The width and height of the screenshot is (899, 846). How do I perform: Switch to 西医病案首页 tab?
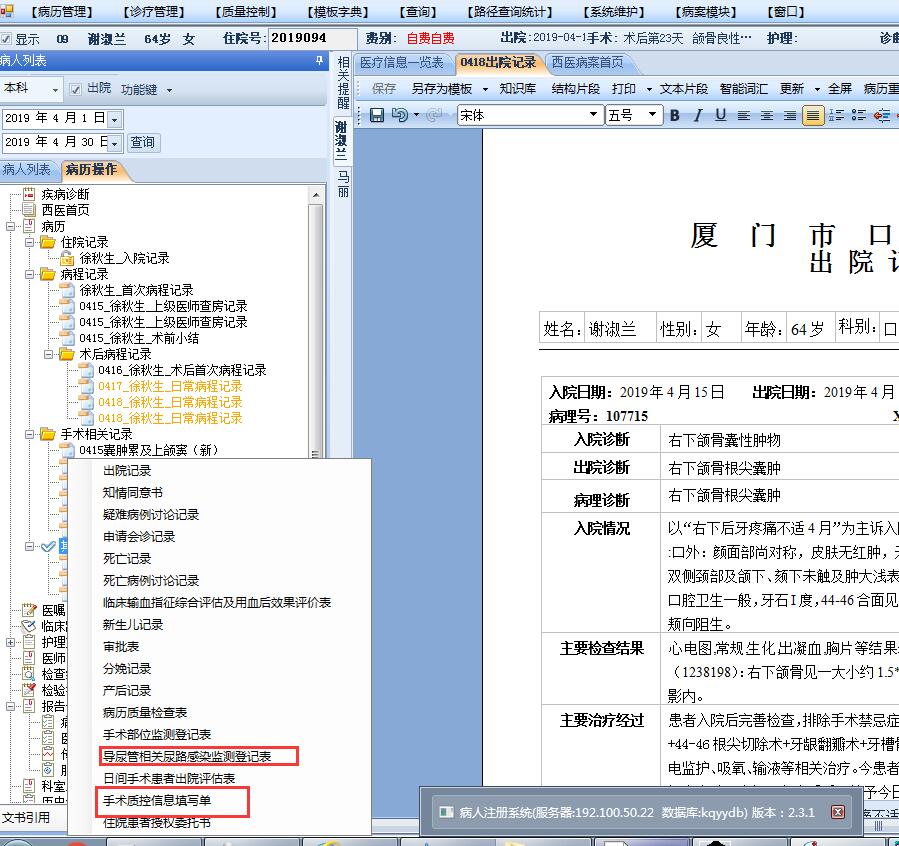(588, 62)
